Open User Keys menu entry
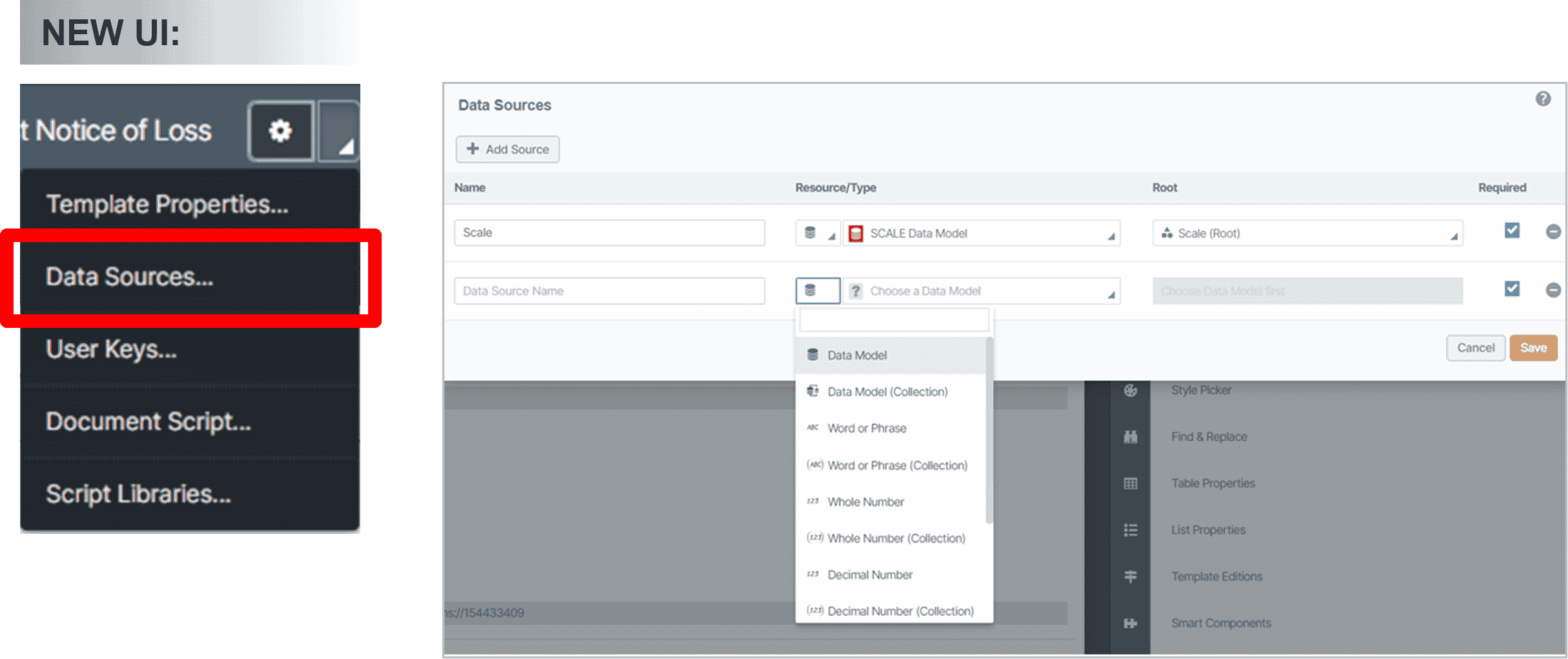Screen dimensions: 1568x659 [111, 349]
